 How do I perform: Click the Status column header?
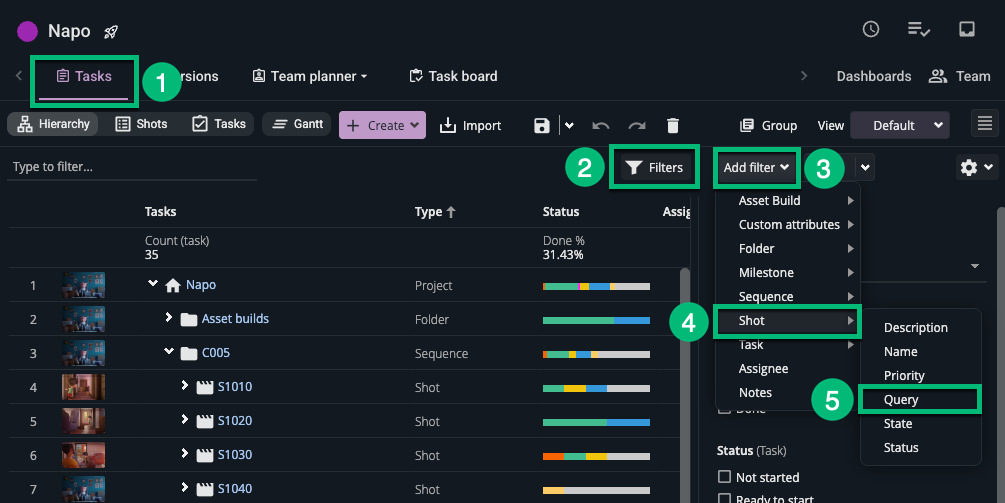click(x=561, y=211)
